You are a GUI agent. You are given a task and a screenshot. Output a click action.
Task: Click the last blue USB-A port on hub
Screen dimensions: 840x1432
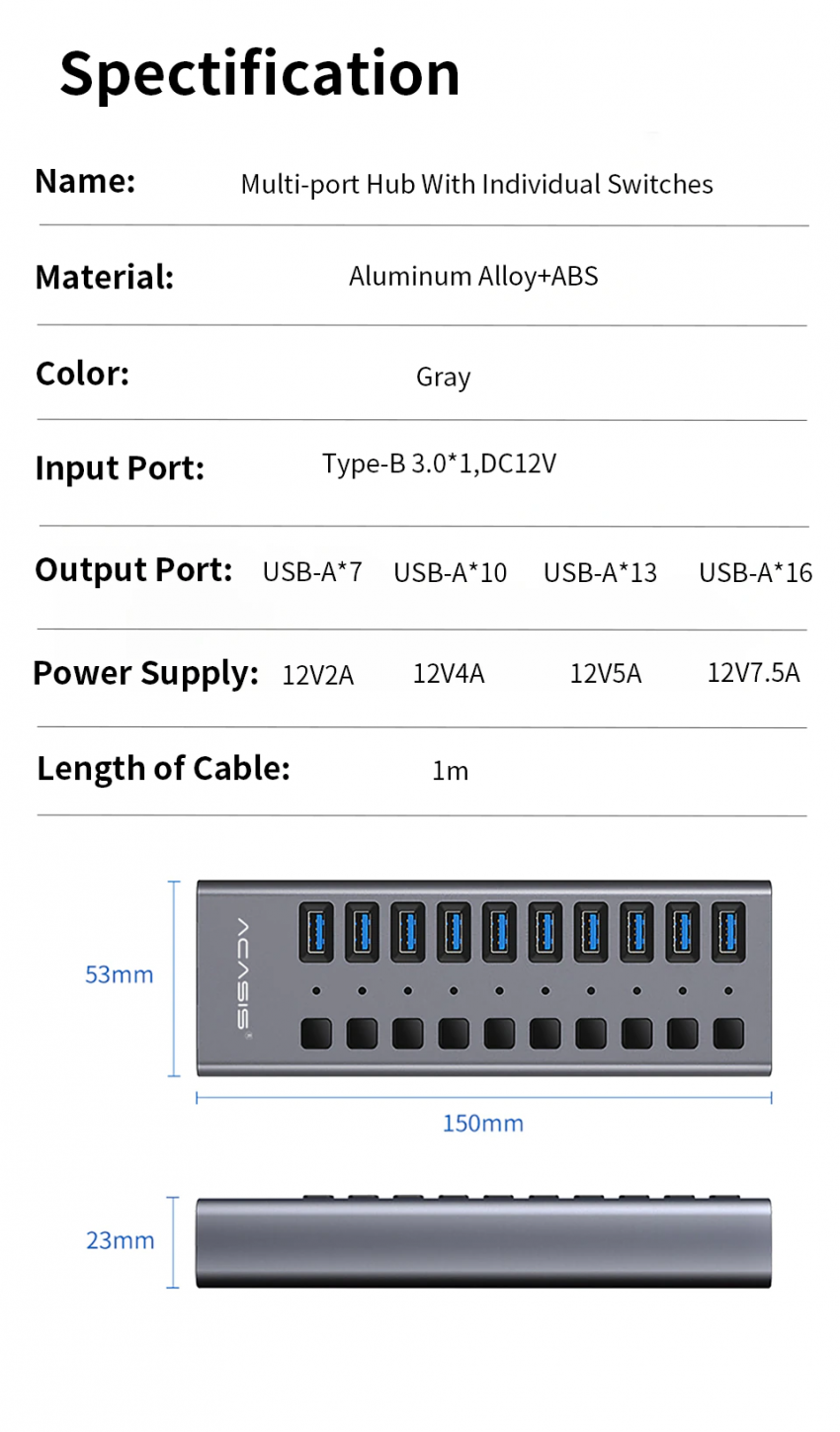tap(728, 932)
